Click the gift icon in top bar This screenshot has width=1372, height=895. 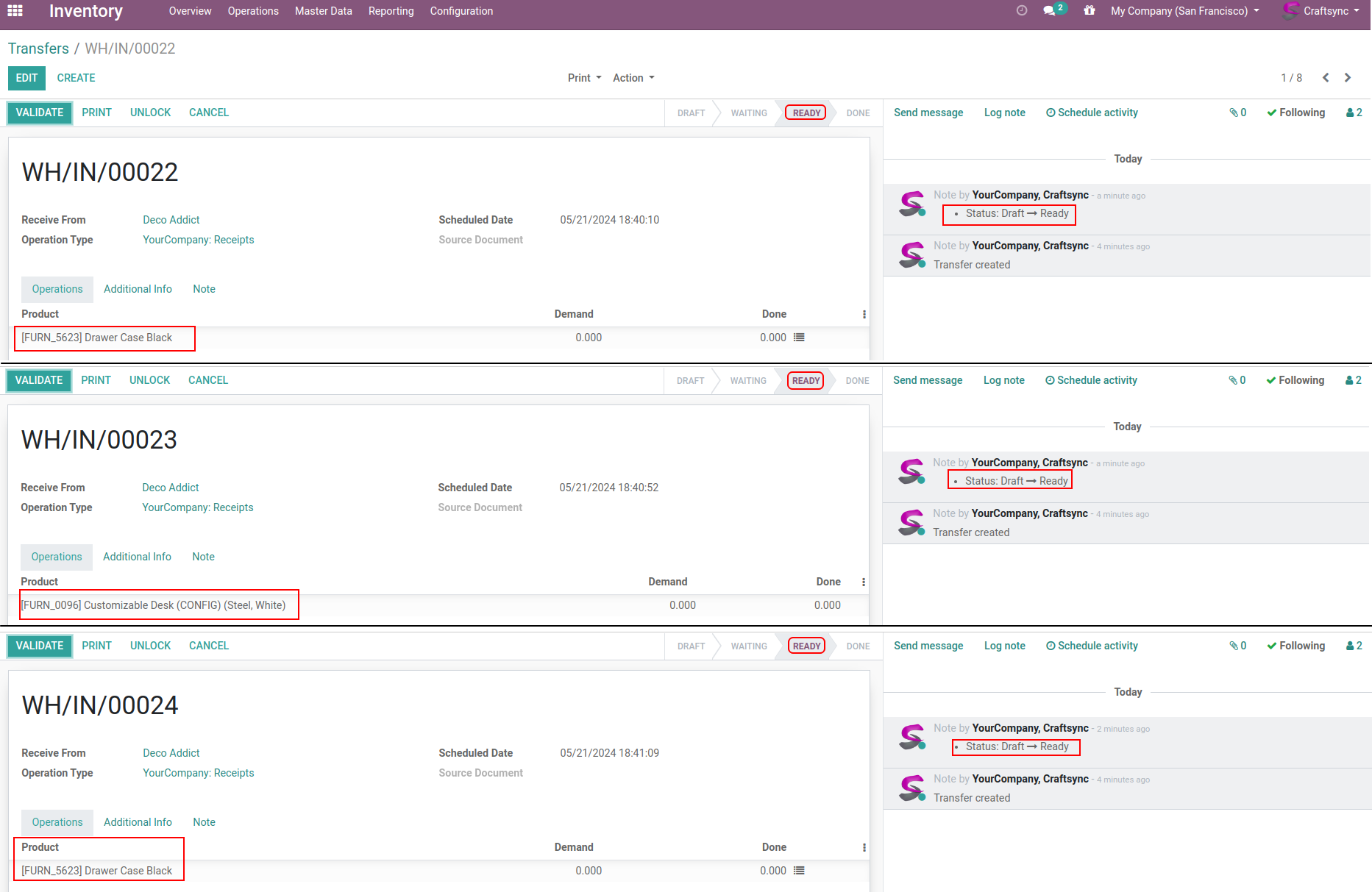[1089, 11]
